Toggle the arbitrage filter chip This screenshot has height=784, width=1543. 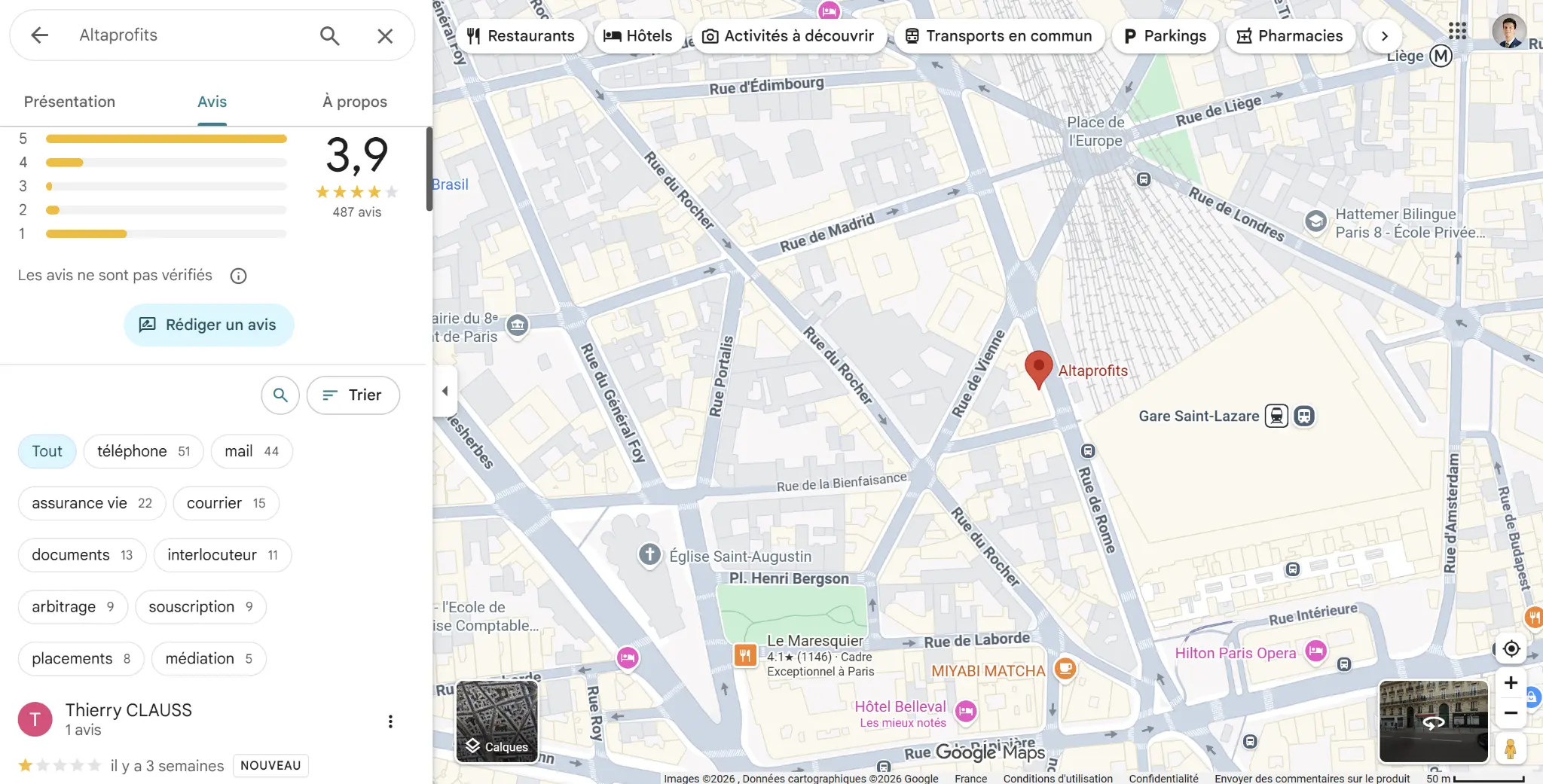(x=73, y=607)
